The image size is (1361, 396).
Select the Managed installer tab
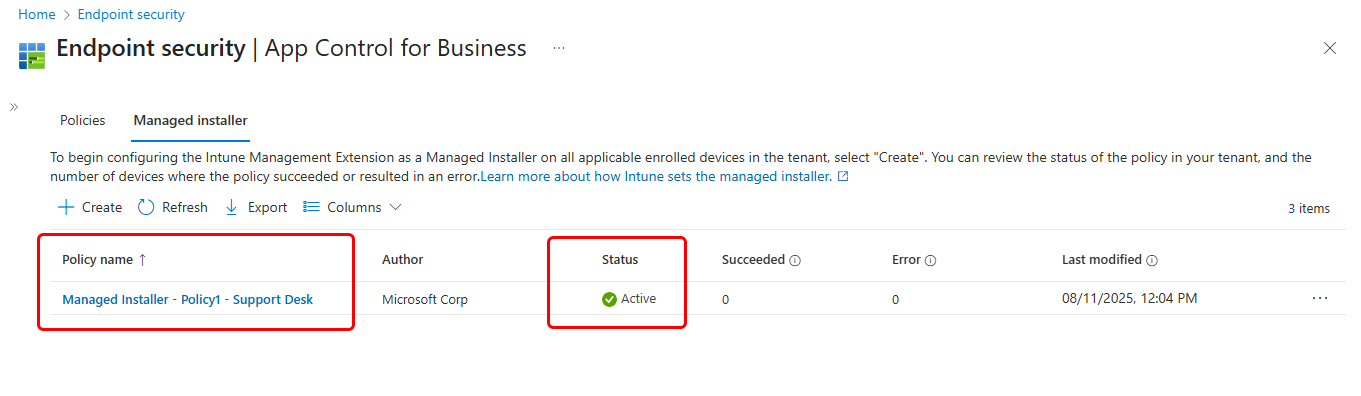pyautogui.click(x=190, y=120)
